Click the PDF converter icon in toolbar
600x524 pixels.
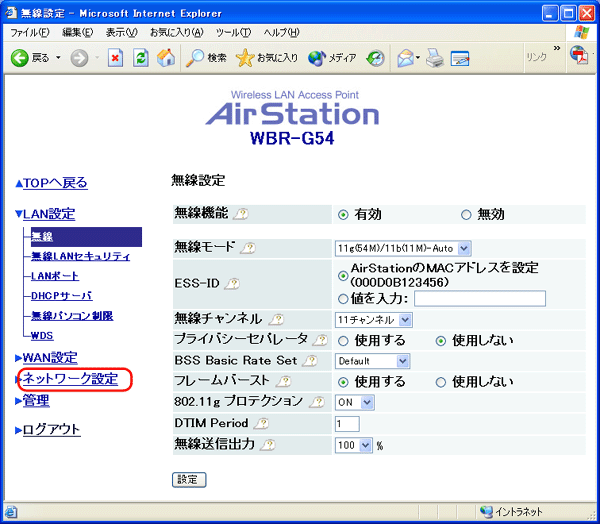pos(580,55)
